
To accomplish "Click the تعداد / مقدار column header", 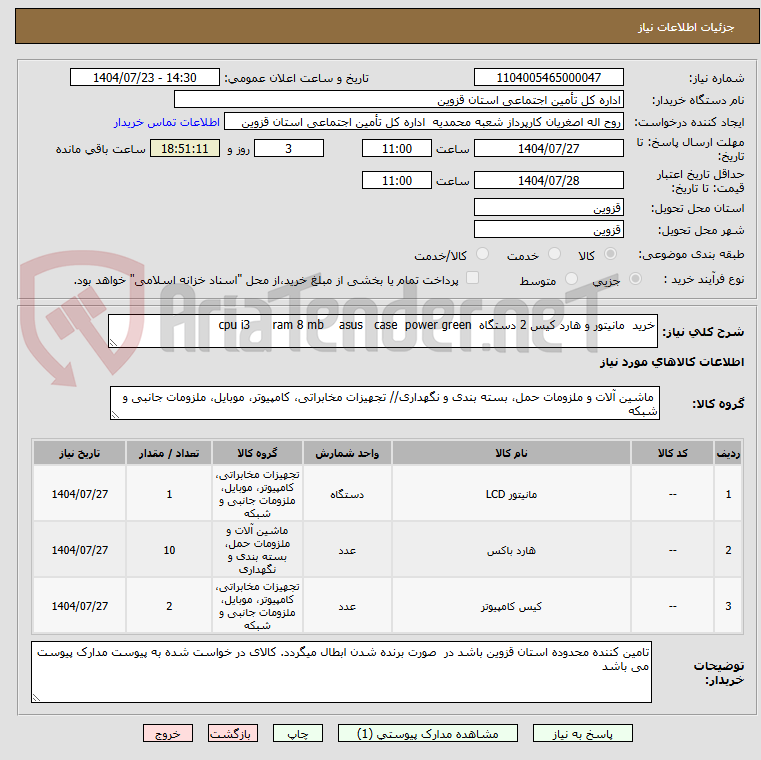I will click(169, 453).
